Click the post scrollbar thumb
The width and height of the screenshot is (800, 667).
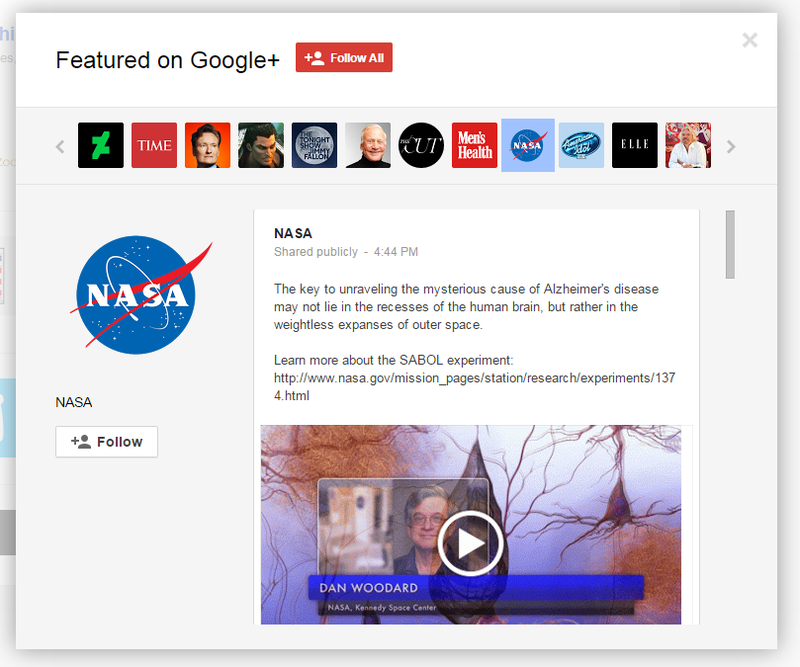(730, 244)
